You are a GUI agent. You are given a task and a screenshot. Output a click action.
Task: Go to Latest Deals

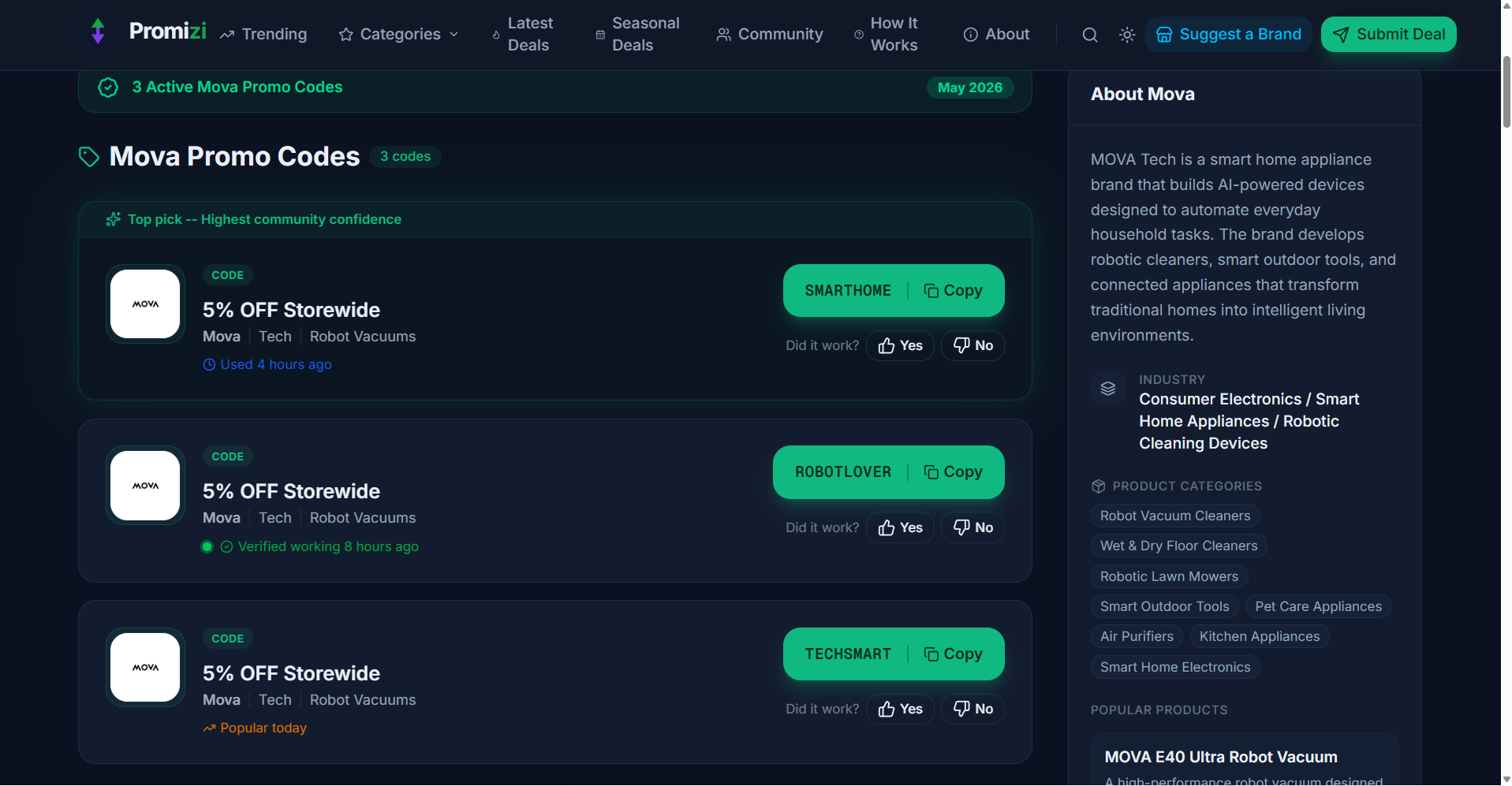522,34
